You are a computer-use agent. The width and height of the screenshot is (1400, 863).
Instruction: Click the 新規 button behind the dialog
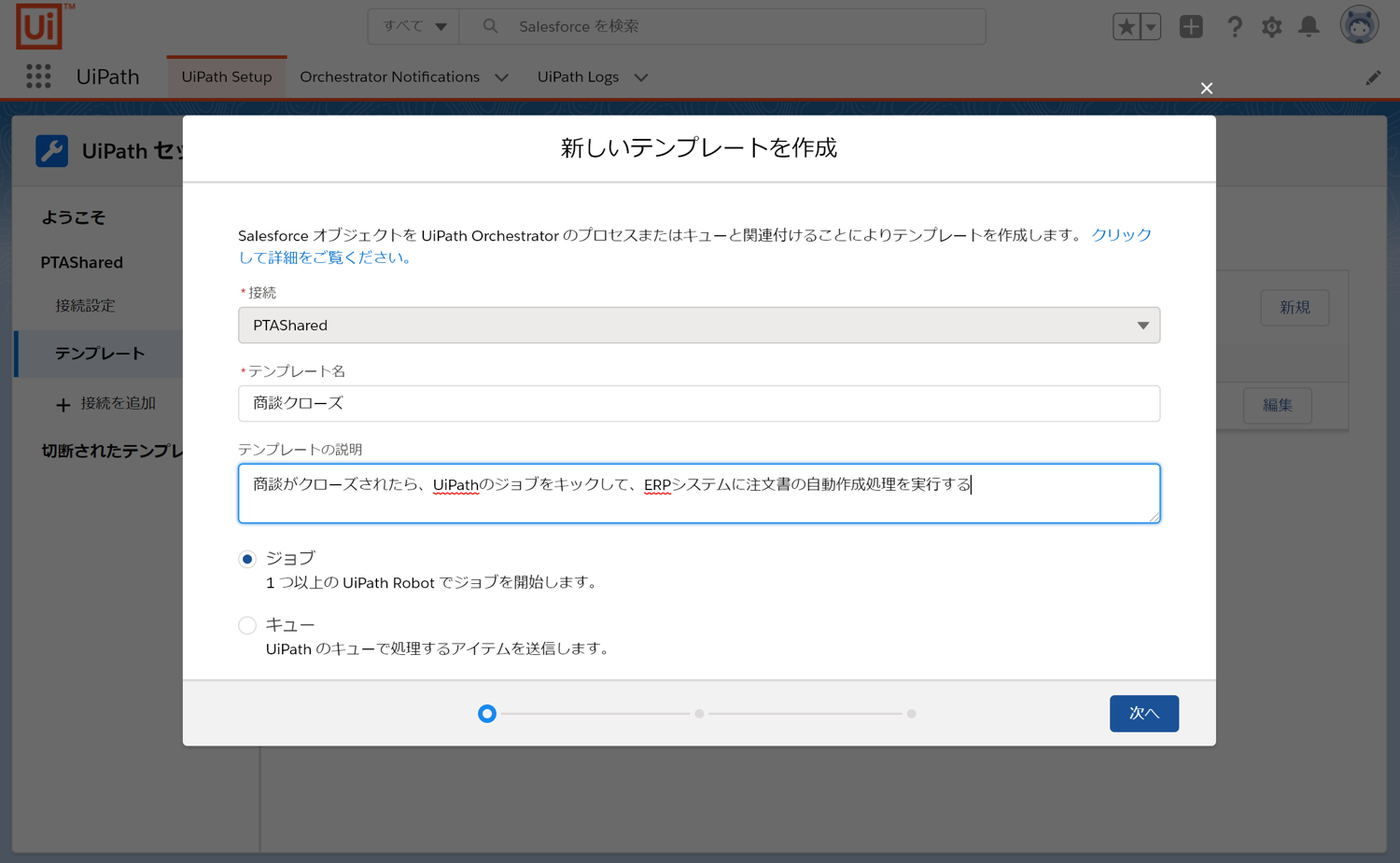(1295, 308)
